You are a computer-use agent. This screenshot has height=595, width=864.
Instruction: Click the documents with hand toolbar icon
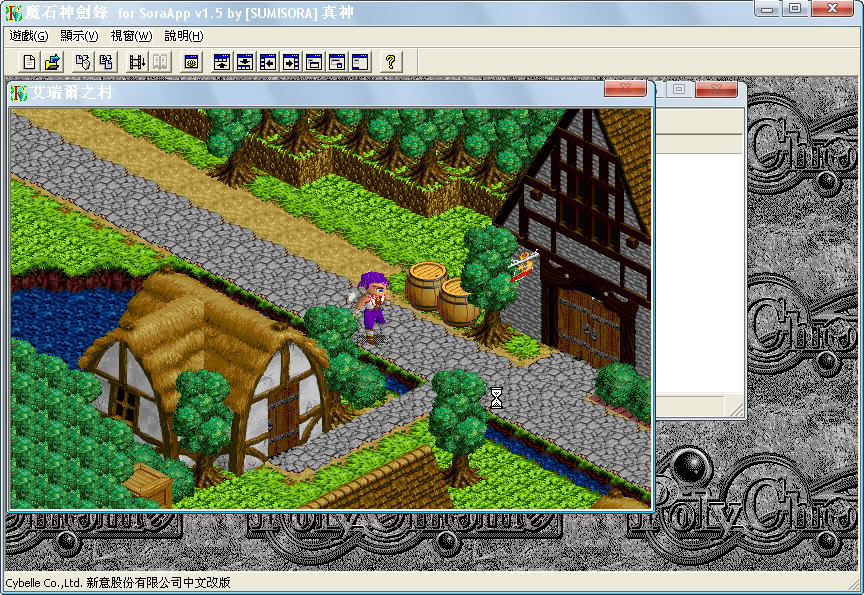pos(83,62)
